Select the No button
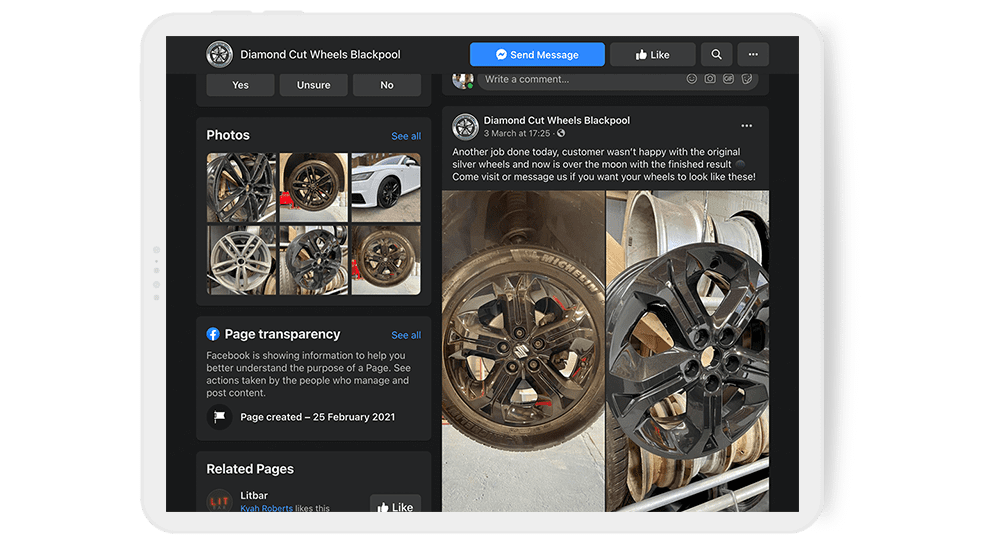Image resolution: width=1000 pixels, height=544 pixels. coord(387,85)
